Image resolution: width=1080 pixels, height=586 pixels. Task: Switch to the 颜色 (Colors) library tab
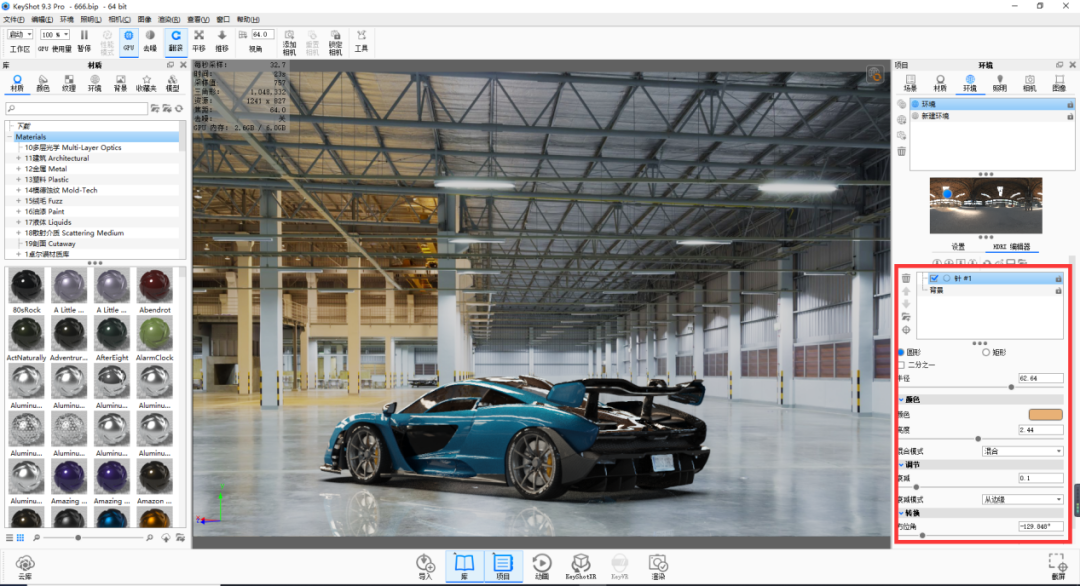43,83
